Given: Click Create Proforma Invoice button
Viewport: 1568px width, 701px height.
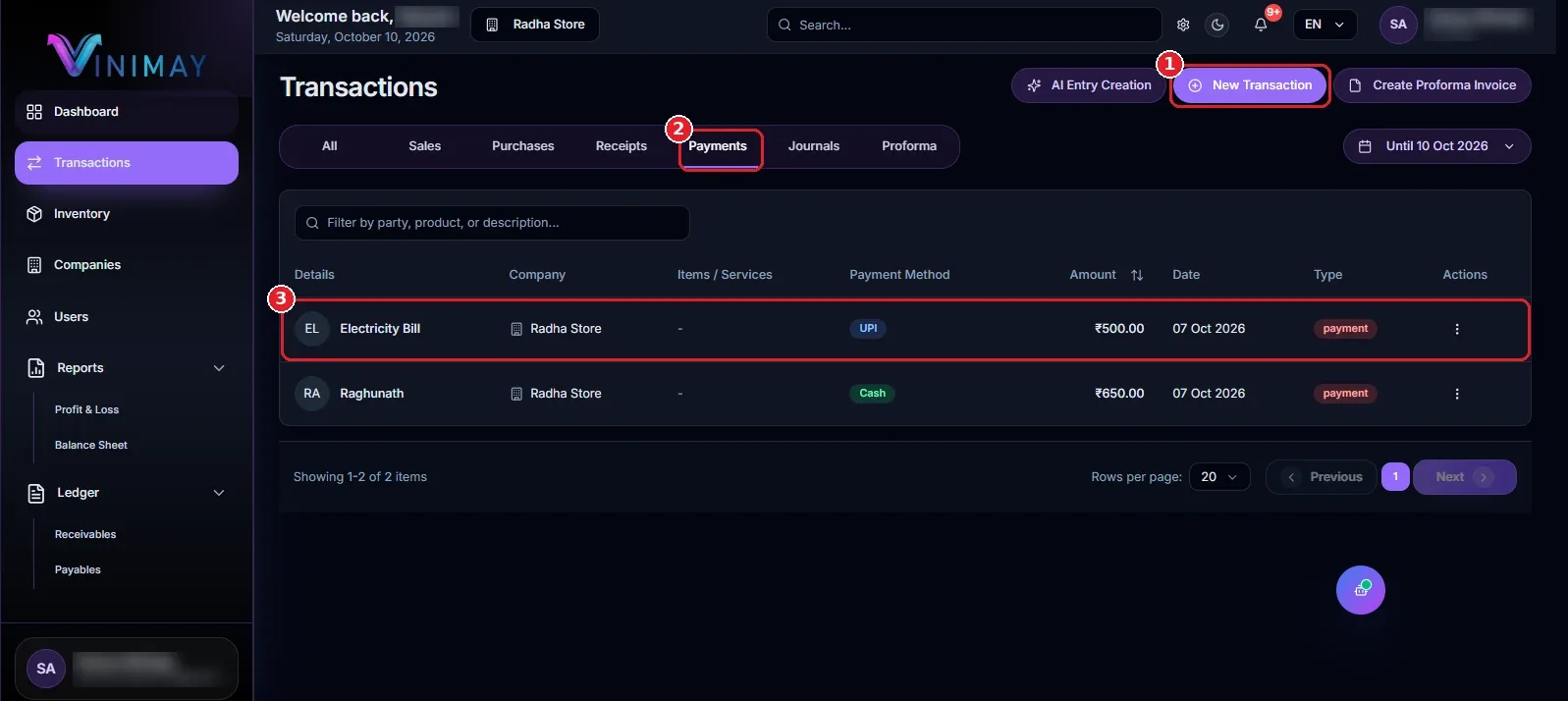Looking at the screenshot, I should click(1433, 85).
